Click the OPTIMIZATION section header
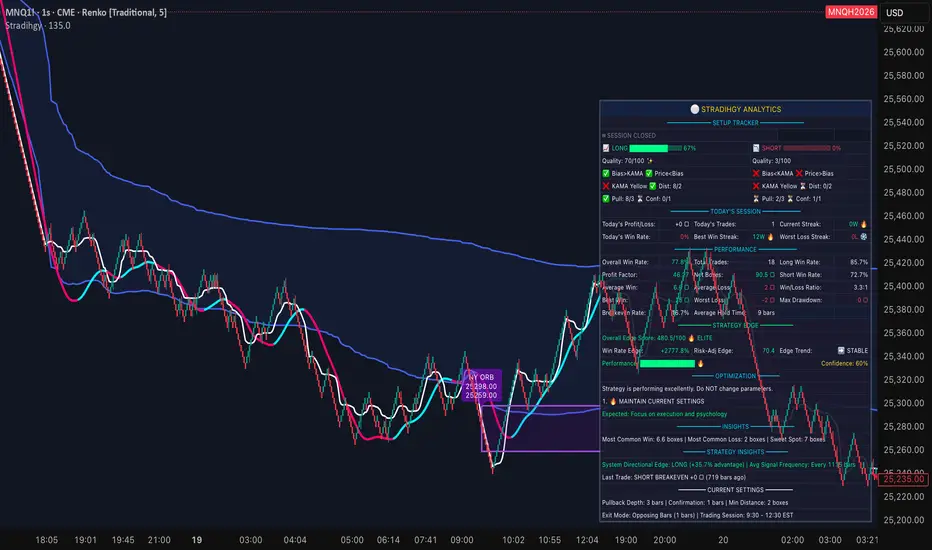 coord(735,376)
